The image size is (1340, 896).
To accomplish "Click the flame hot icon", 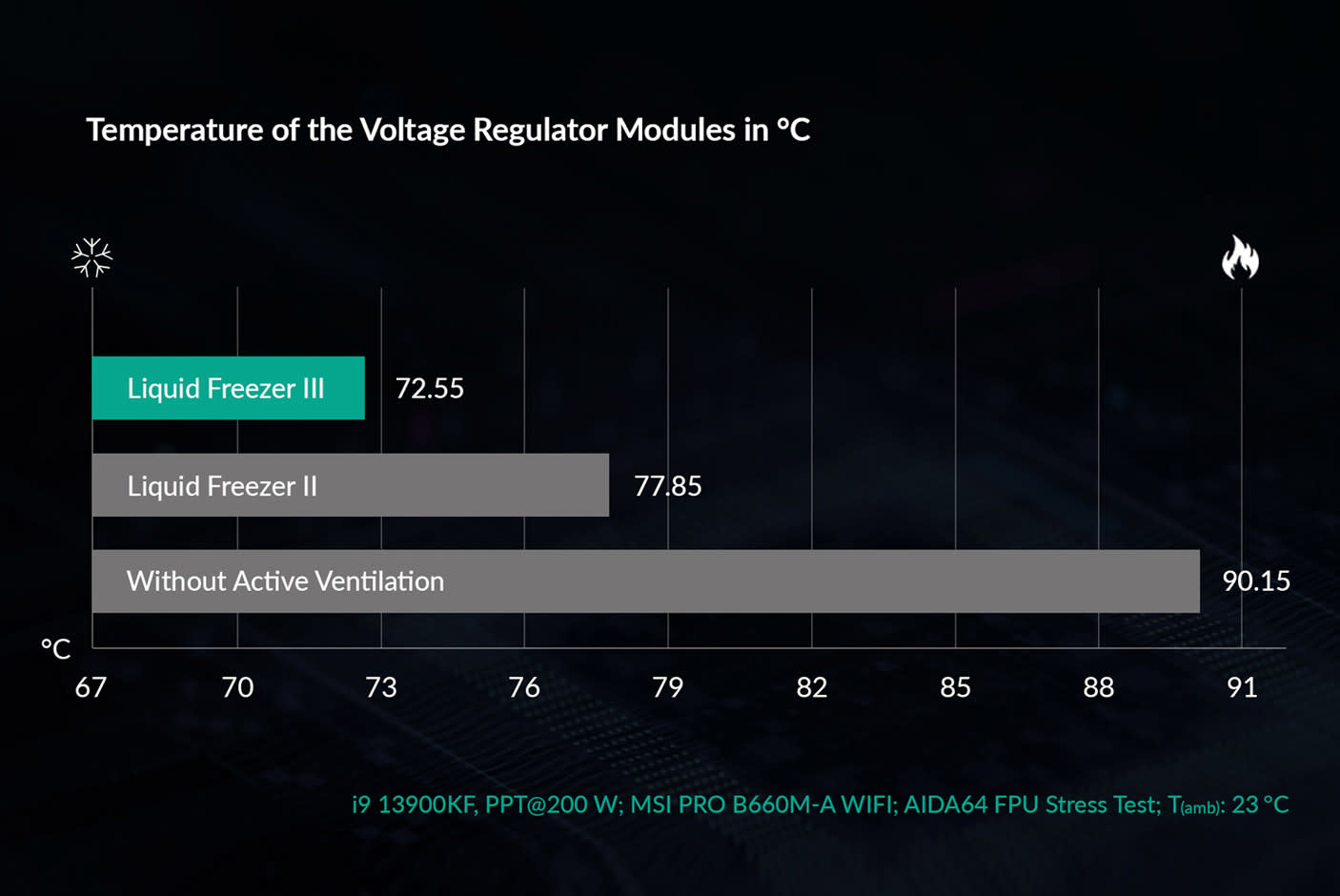I will pos(1240,257).
